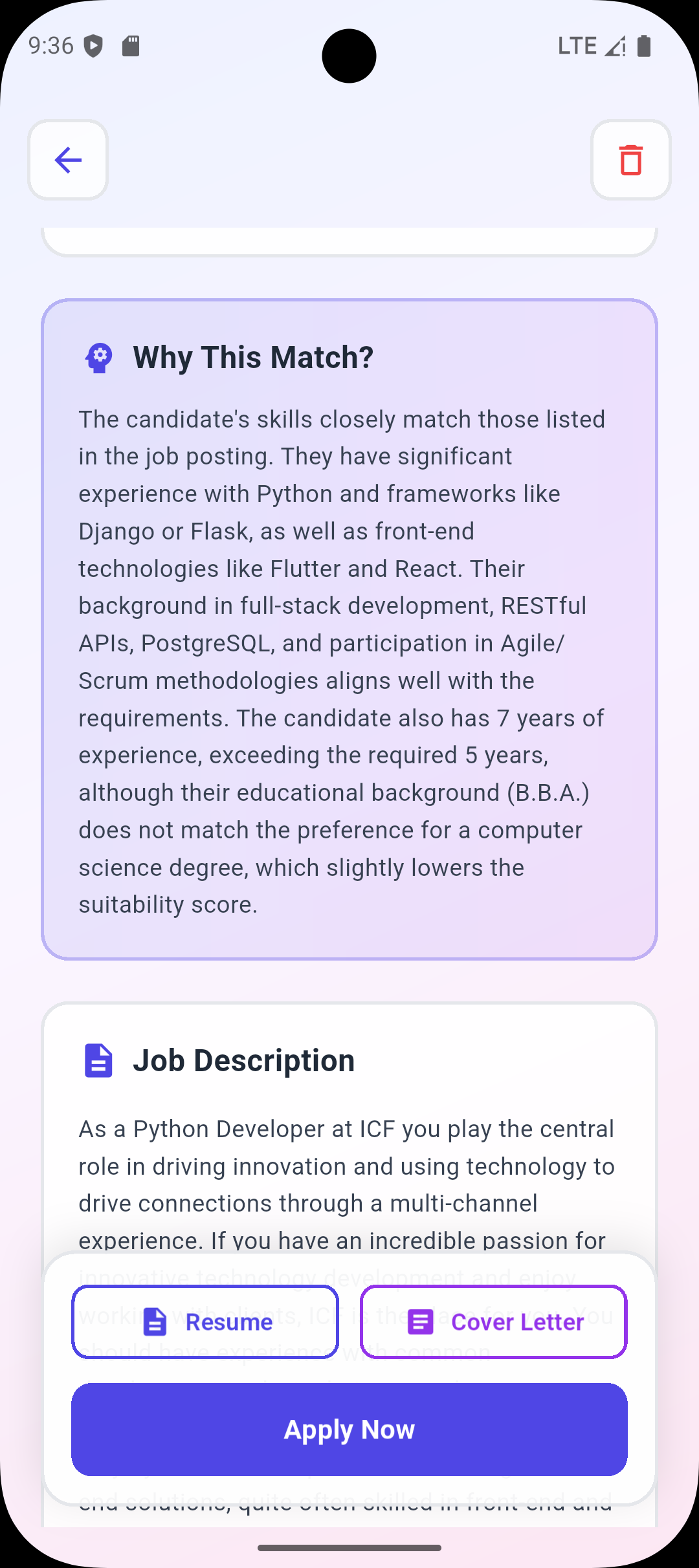Viewport: 699px width, 1568px height.
Task: Tap the battery icon in status bar
Action: click(644, 46)
